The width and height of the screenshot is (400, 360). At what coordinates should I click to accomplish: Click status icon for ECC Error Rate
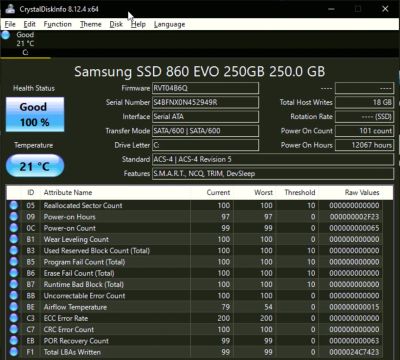[14, 318]
